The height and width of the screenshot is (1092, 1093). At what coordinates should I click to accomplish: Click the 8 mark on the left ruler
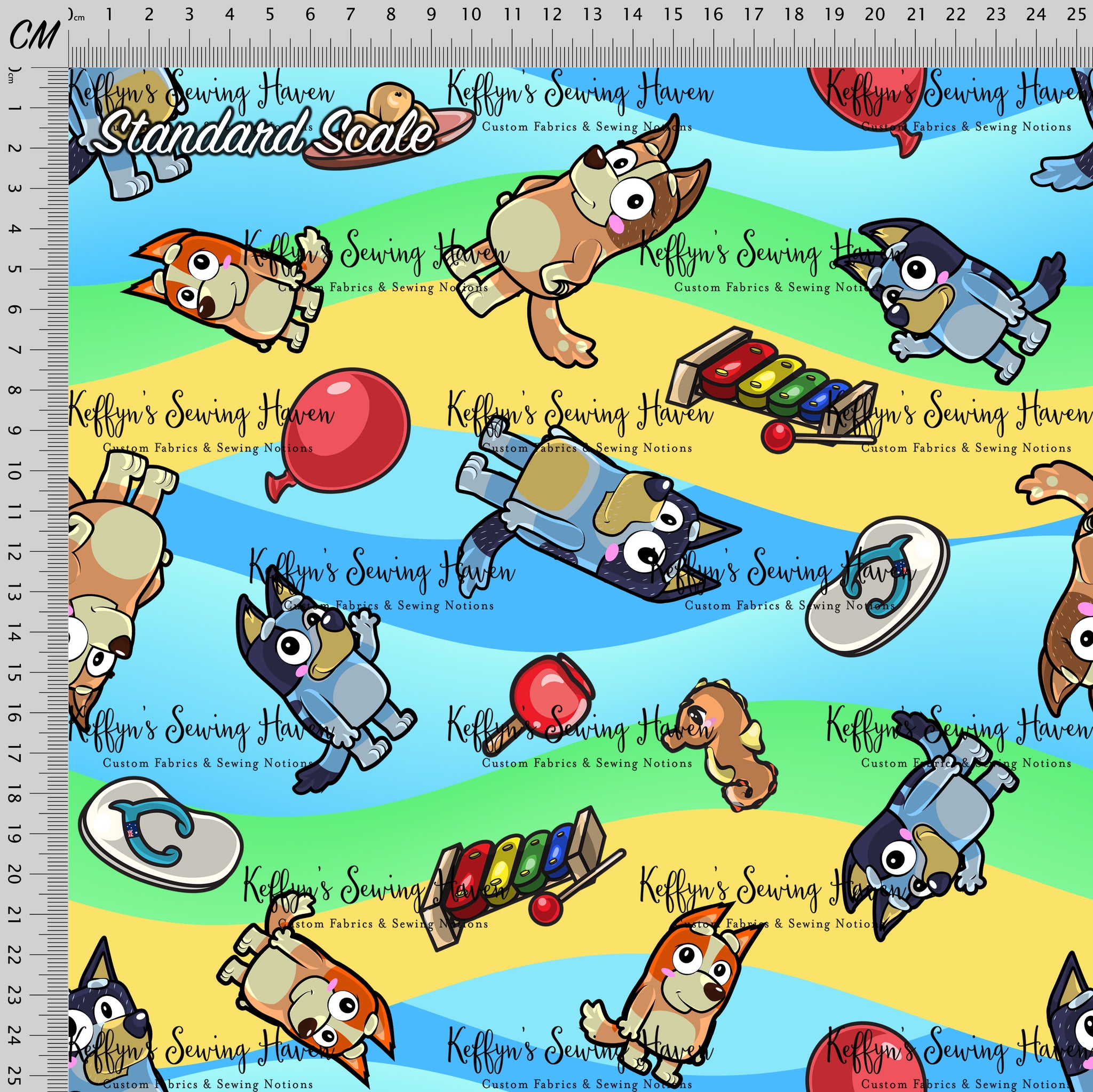click(14, 390)
